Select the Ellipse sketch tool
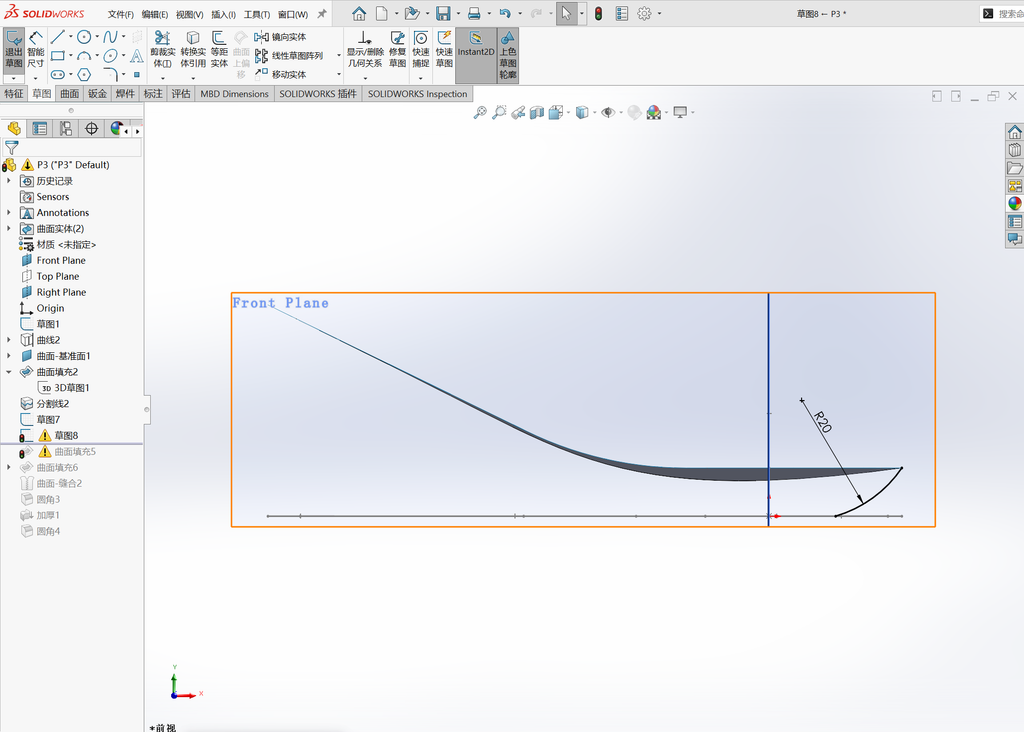The image size is (1024, 732). click(x=110, y=56)
